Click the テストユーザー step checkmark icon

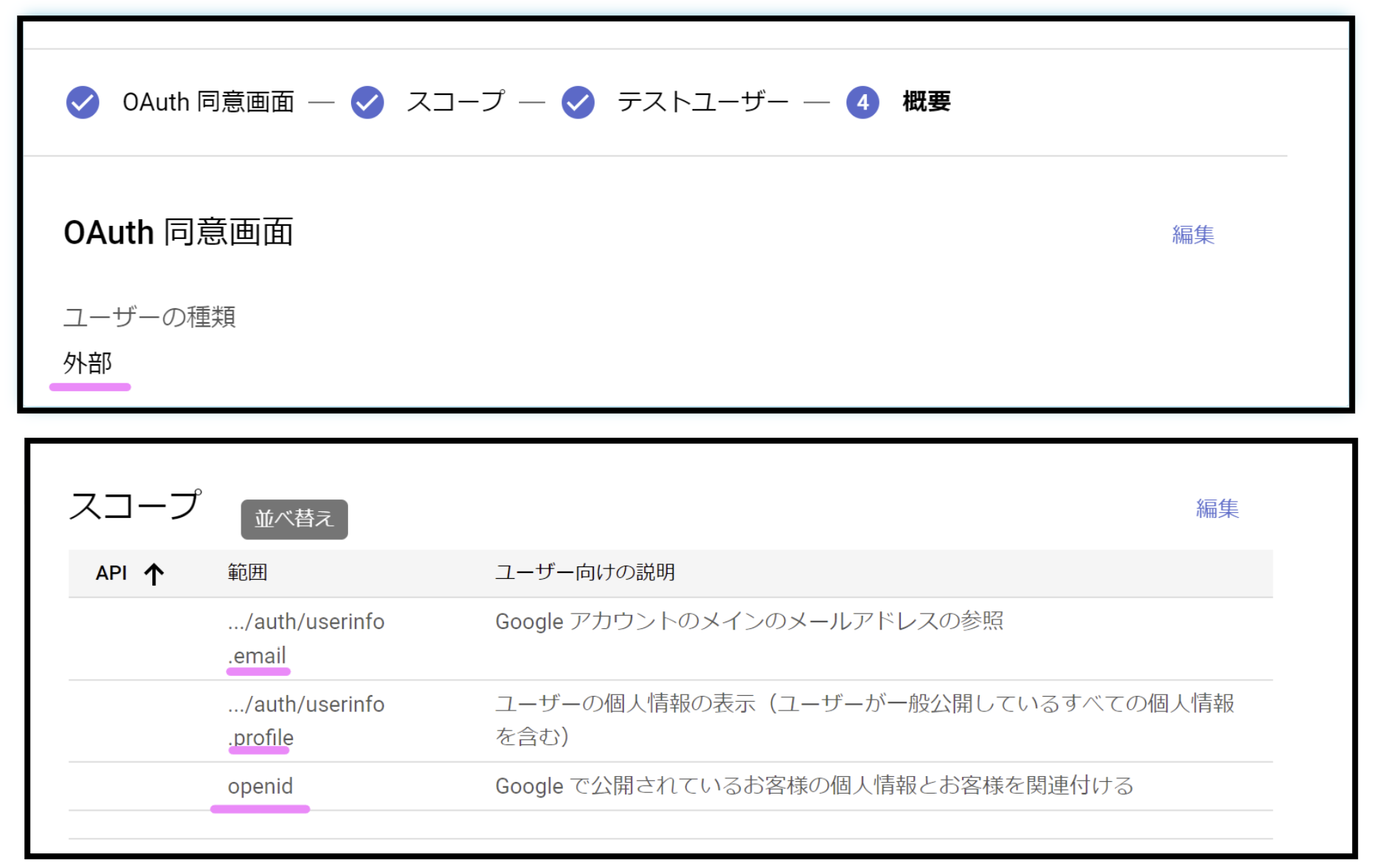pyautogui.click(x=578, y=102)
